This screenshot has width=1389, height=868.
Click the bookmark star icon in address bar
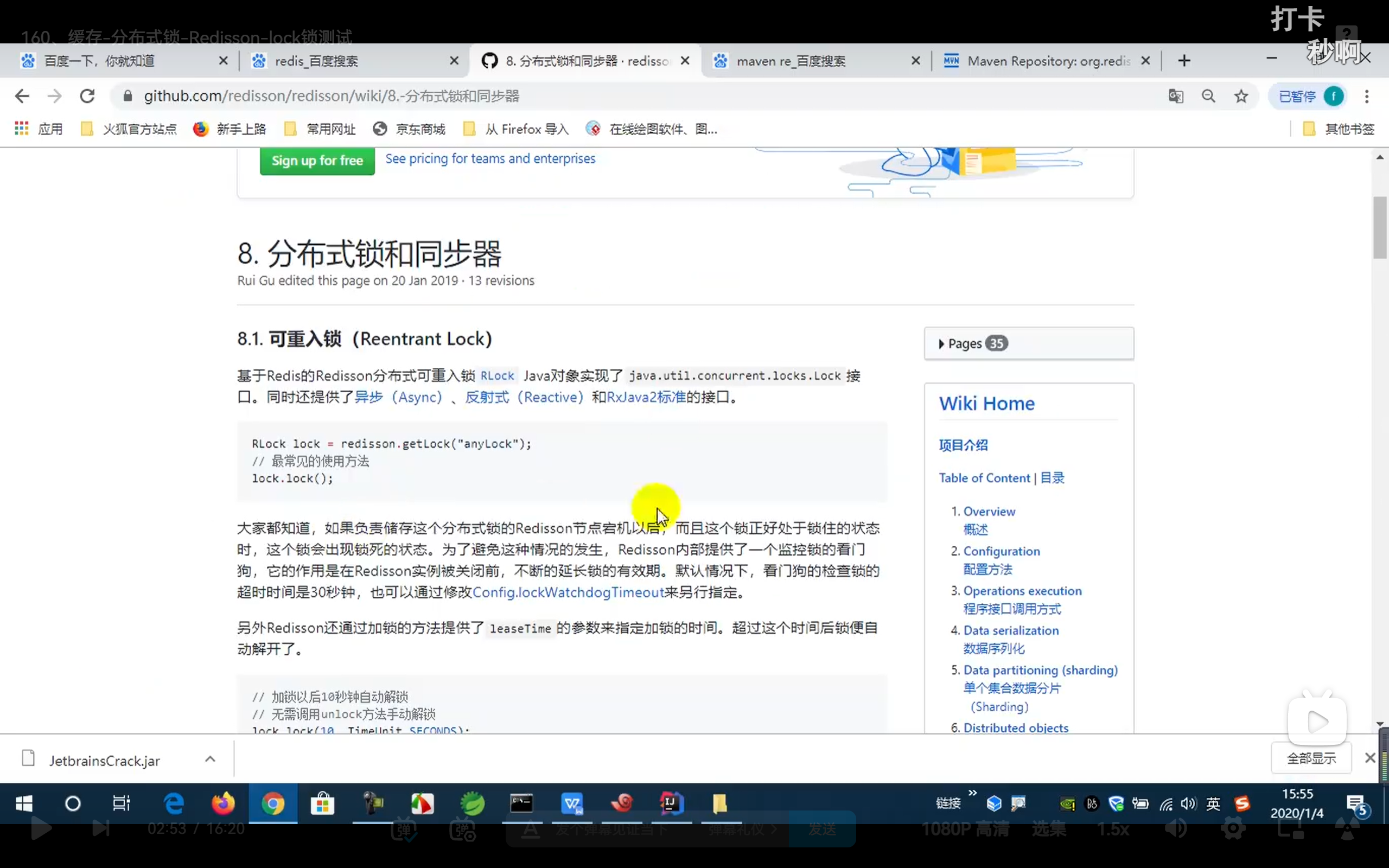(1241, 96)
